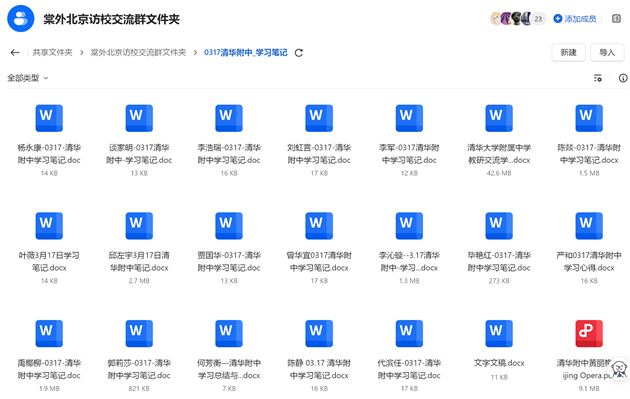The height and width of the screenshot is (399, 630).
Task: Open Word file 严和0317清华附中学习心得.docx
Action: pos(589,226)
